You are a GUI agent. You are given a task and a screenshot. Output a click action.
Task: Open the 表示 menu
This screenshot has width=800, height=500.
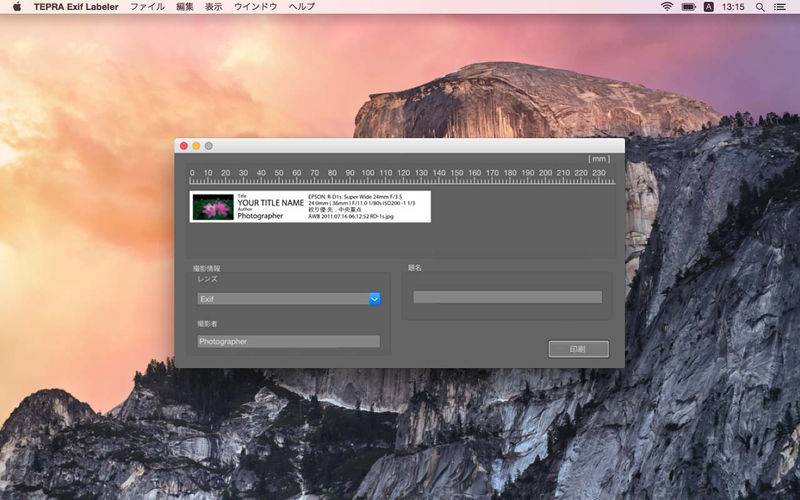click(x=214, y=7)
